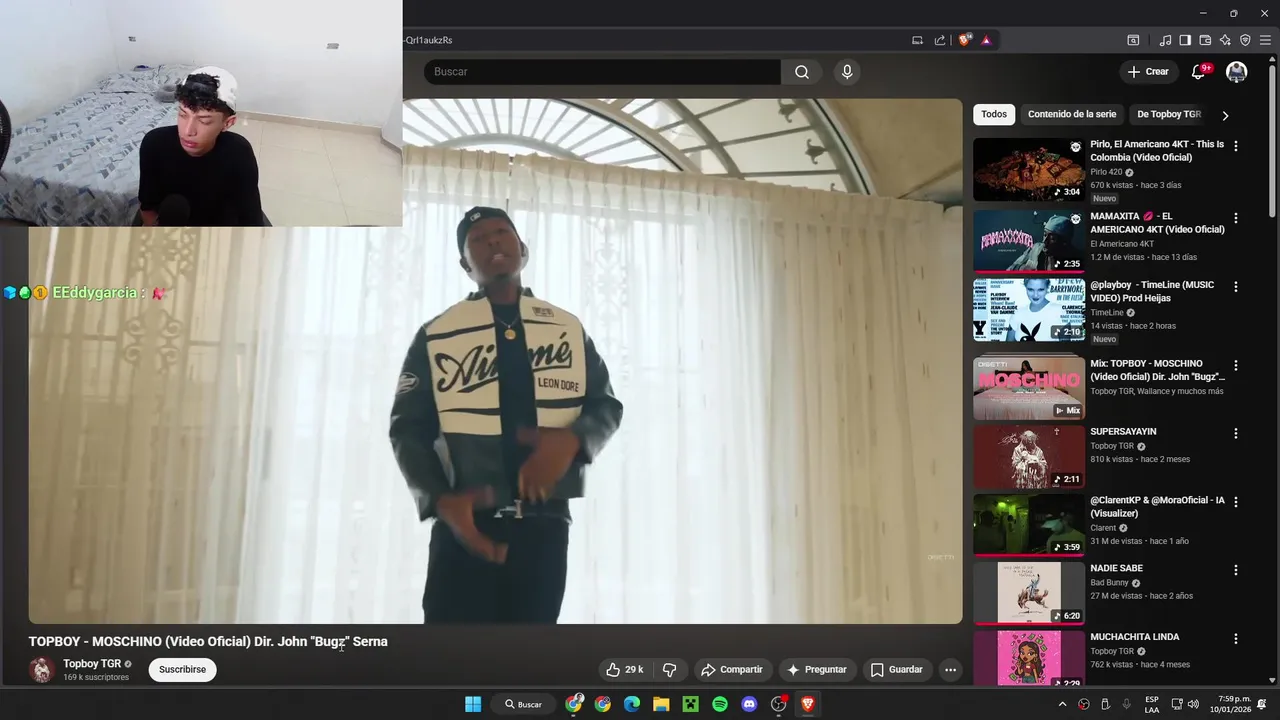This screenshot has width=1280, height=720.
Task: Click the Crear button
Action: (1148, 72)
